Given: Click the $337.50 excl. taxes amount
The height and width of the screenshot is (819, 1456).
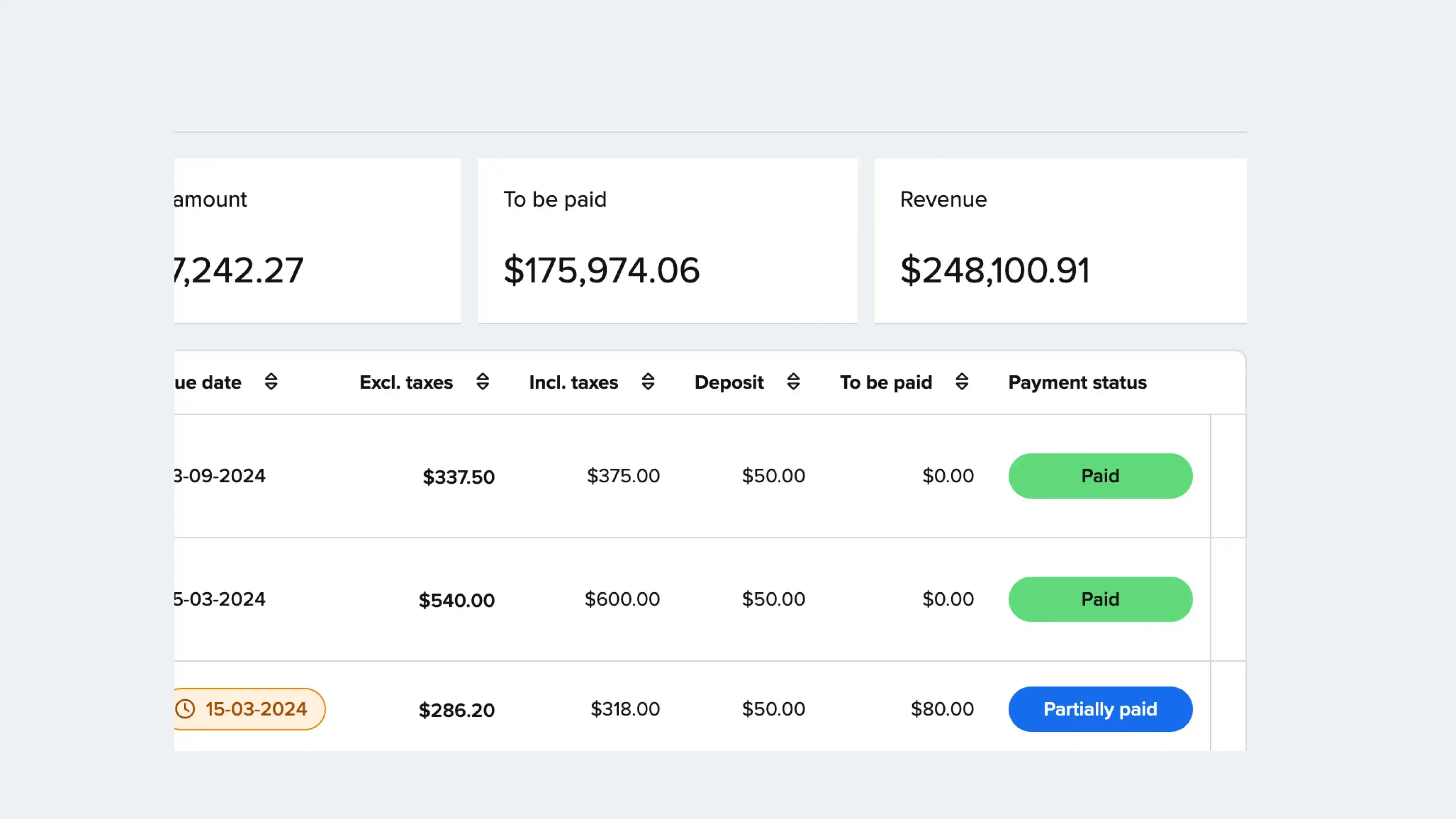Looking at the screenshot, I should pyautogui.click(x=458, y=477).
